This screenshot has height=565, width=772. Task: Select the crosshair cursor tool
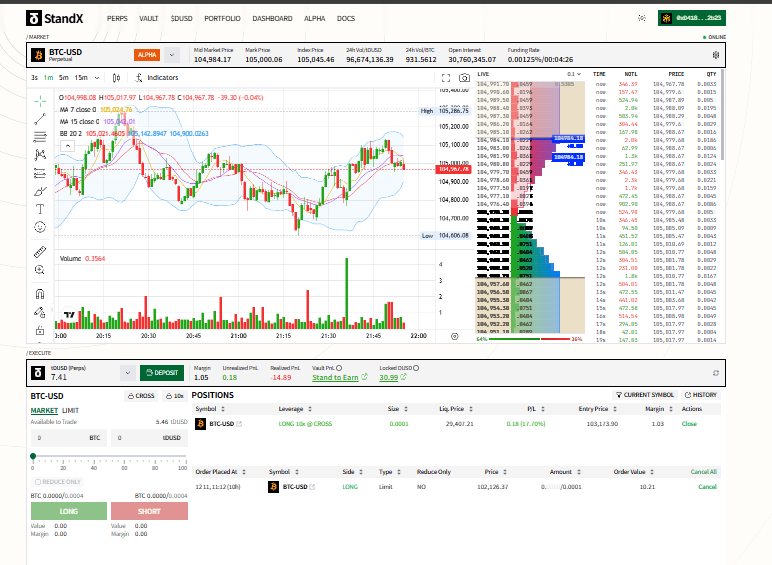tap(40, 101)
